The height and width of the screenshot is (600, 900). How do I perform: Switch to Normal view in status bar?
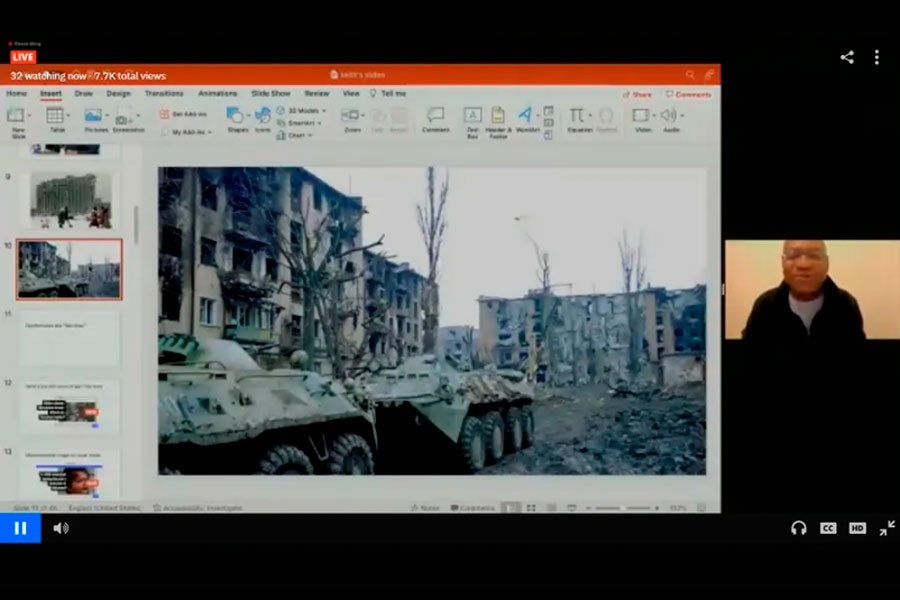point(510,508)
